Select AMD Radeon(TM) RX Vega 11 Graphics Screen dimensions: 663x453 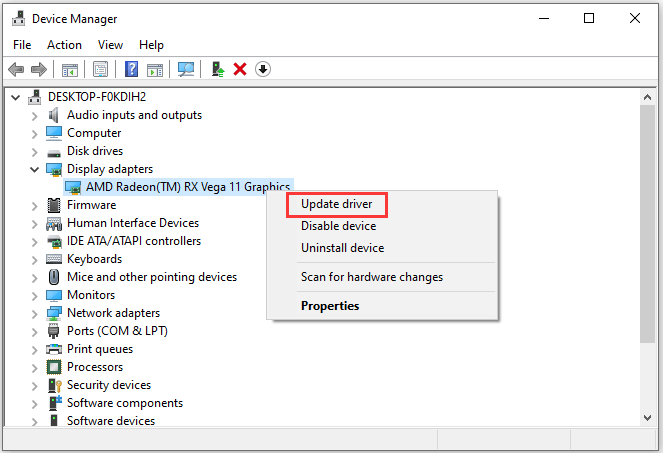188,187
